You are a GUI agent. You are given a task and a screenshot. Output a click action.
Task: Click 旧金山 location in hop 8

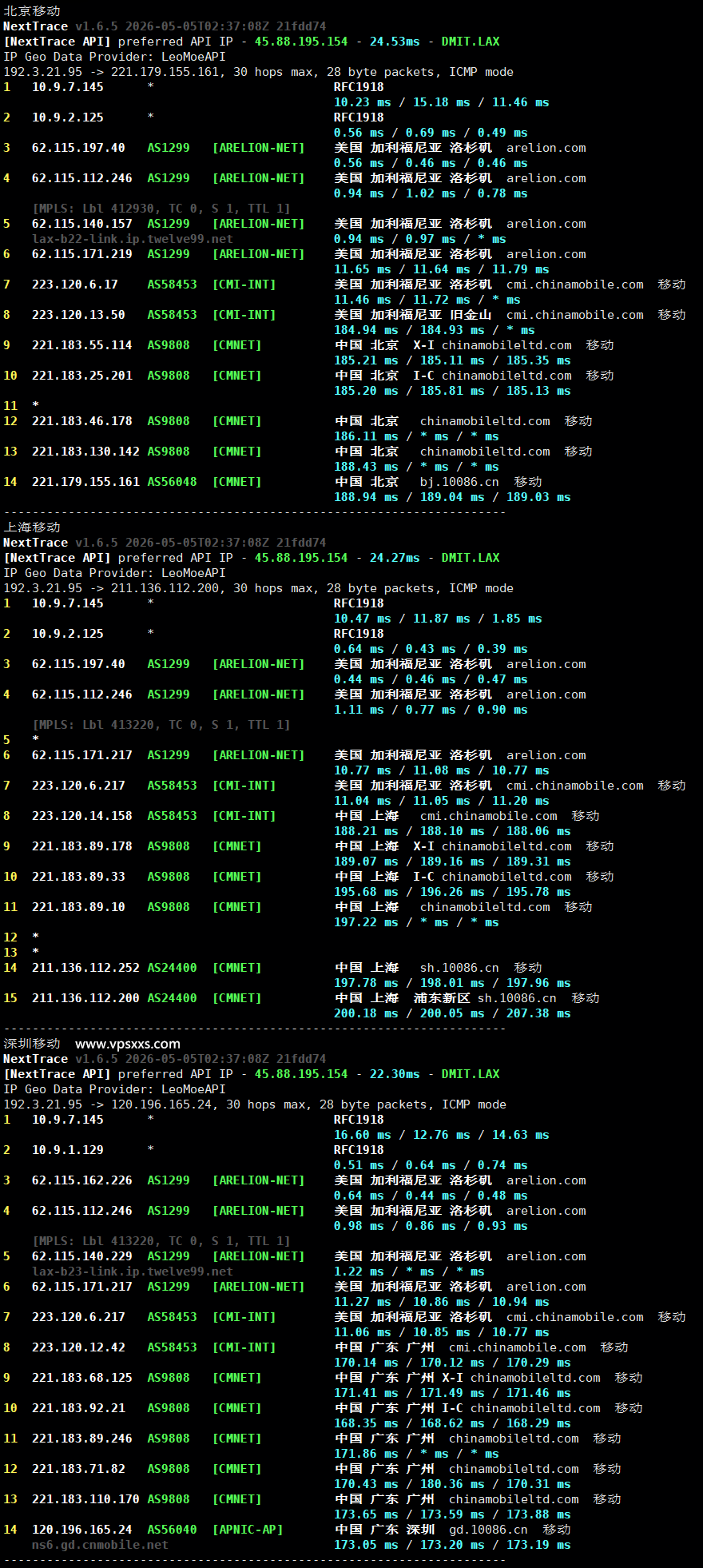click(471, 315)
